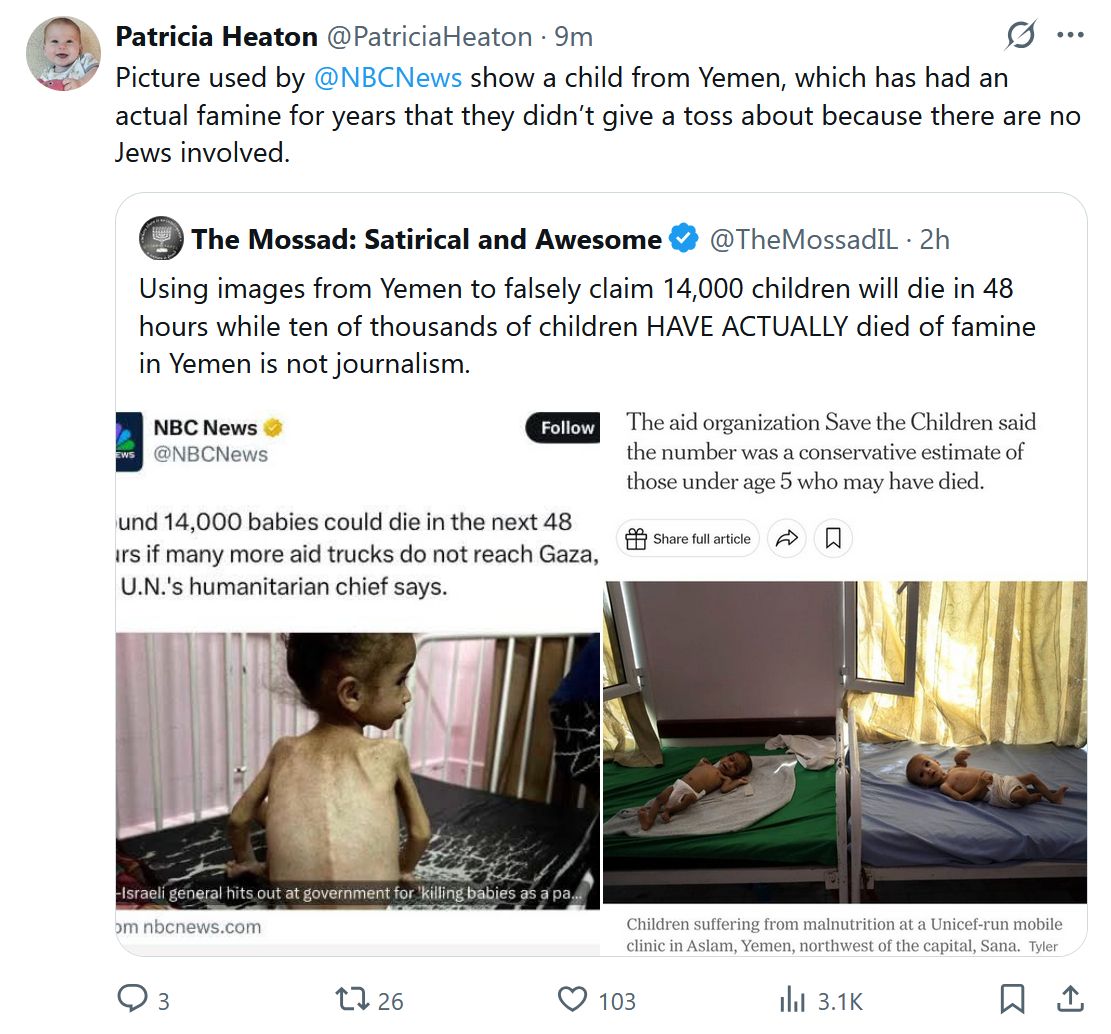
Task: Open The Mossad quoted account avatar
Action: [160, 239]
